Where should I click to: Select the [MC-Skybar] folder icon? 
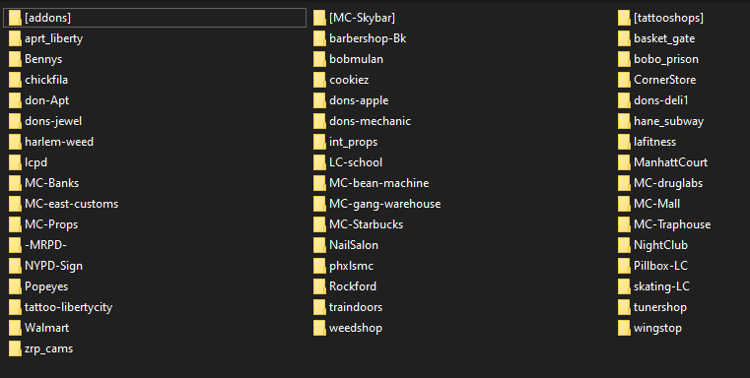pos(320,18)
